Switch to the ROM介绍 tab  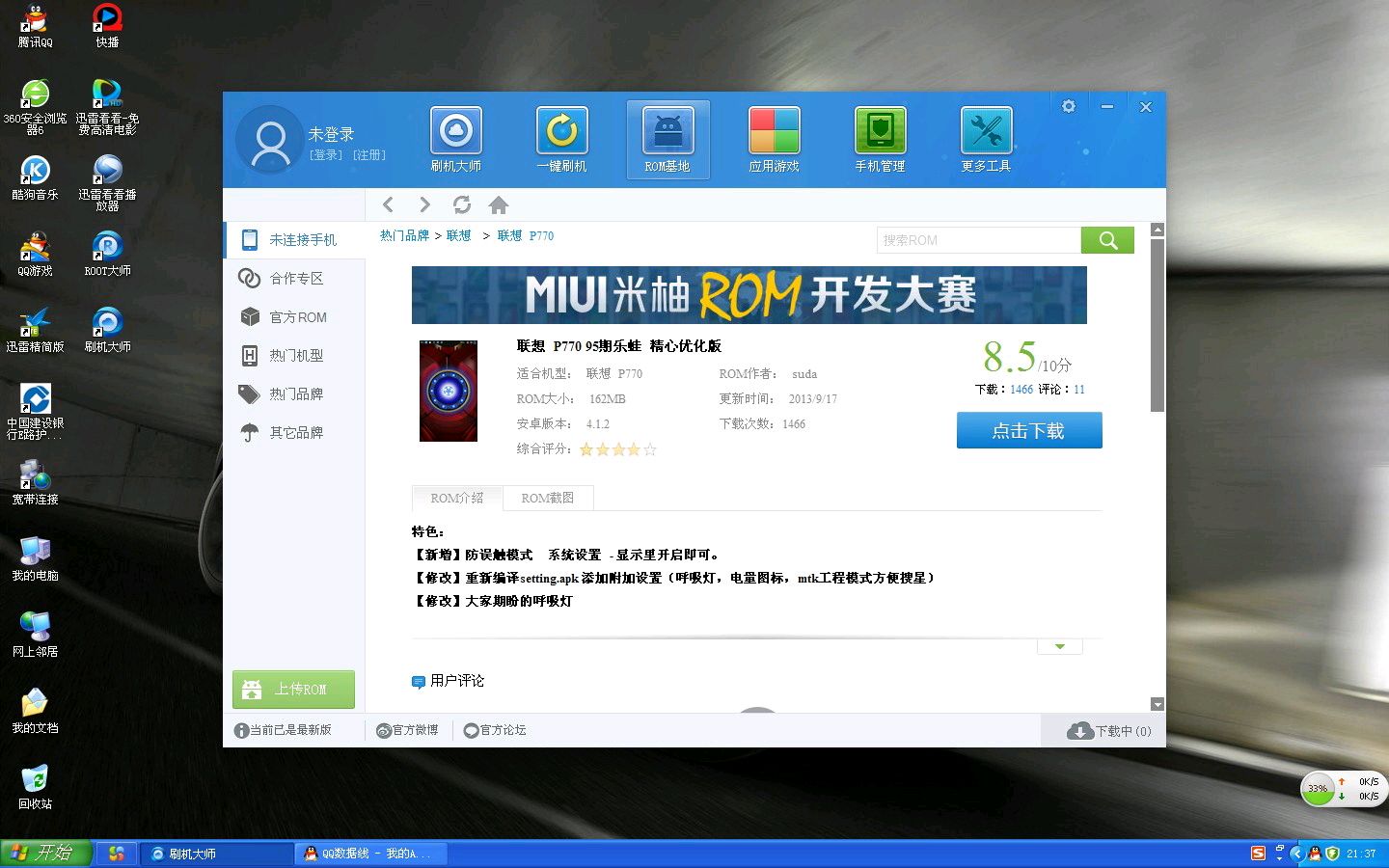click(x=457, y=498)
